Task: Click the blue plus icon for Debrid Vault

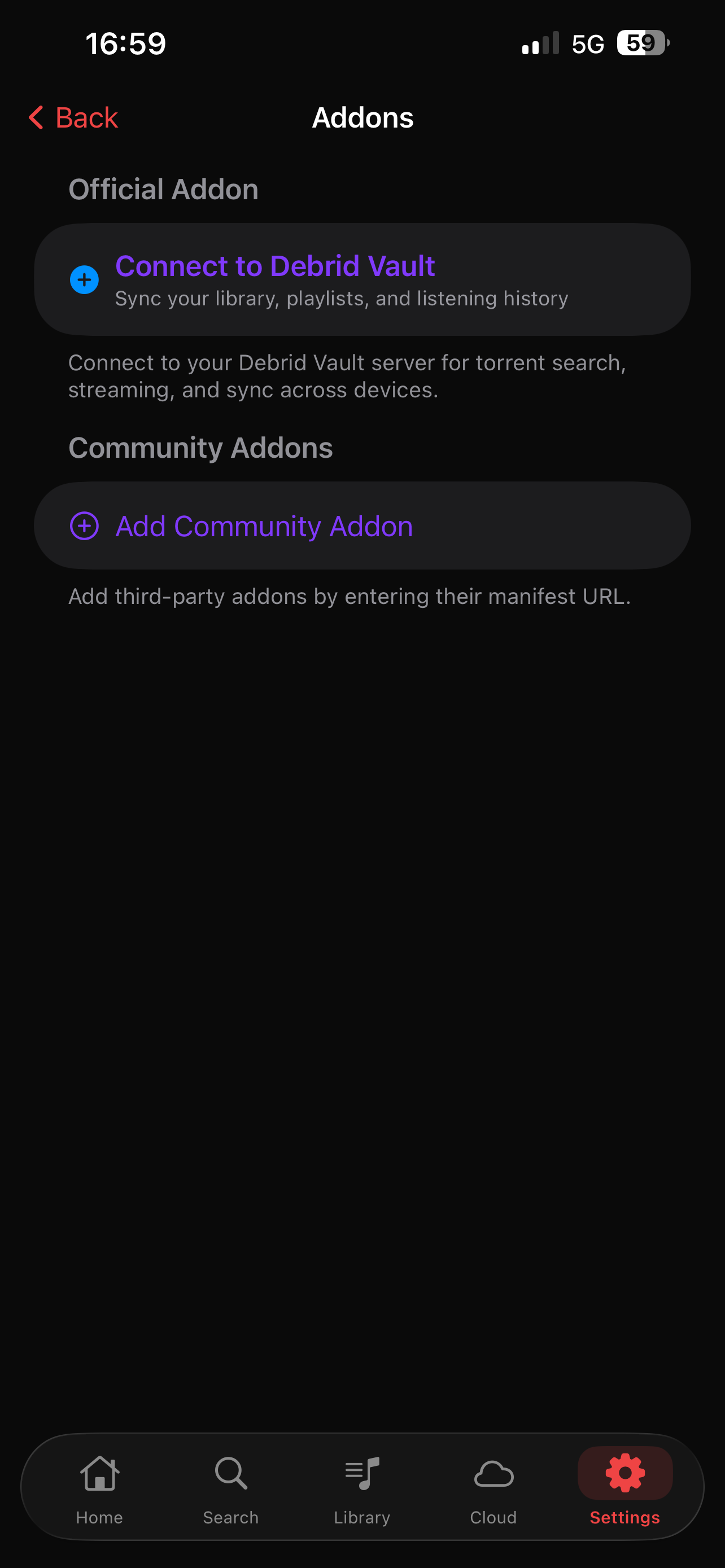Action: pyautogui.click(x=84, y=280)
